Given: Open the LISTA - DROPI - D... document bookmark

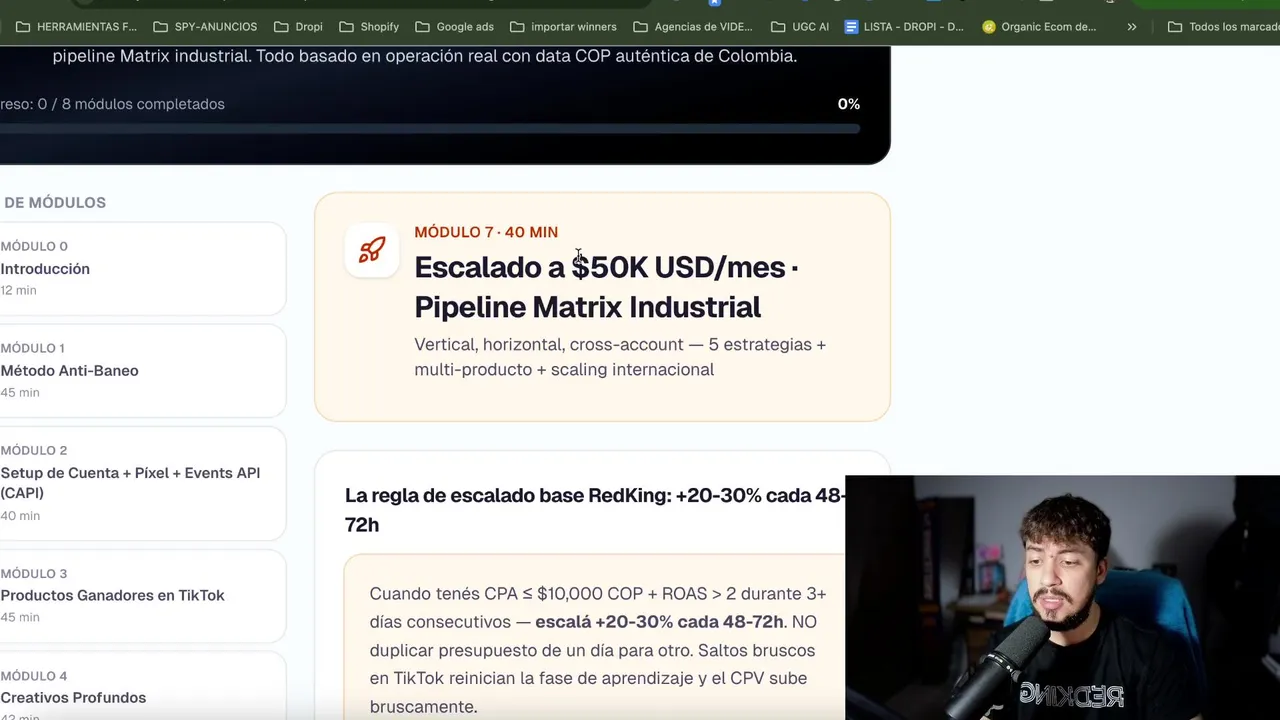Looking at the screenshot, I should (904, 27).
